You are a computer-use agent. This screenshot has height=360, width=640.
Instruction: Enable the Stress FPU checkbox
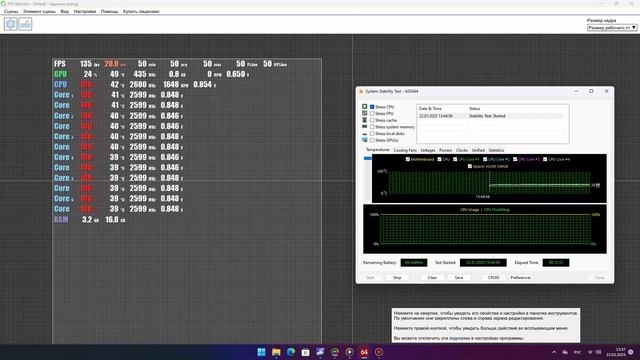click(372, 113)
